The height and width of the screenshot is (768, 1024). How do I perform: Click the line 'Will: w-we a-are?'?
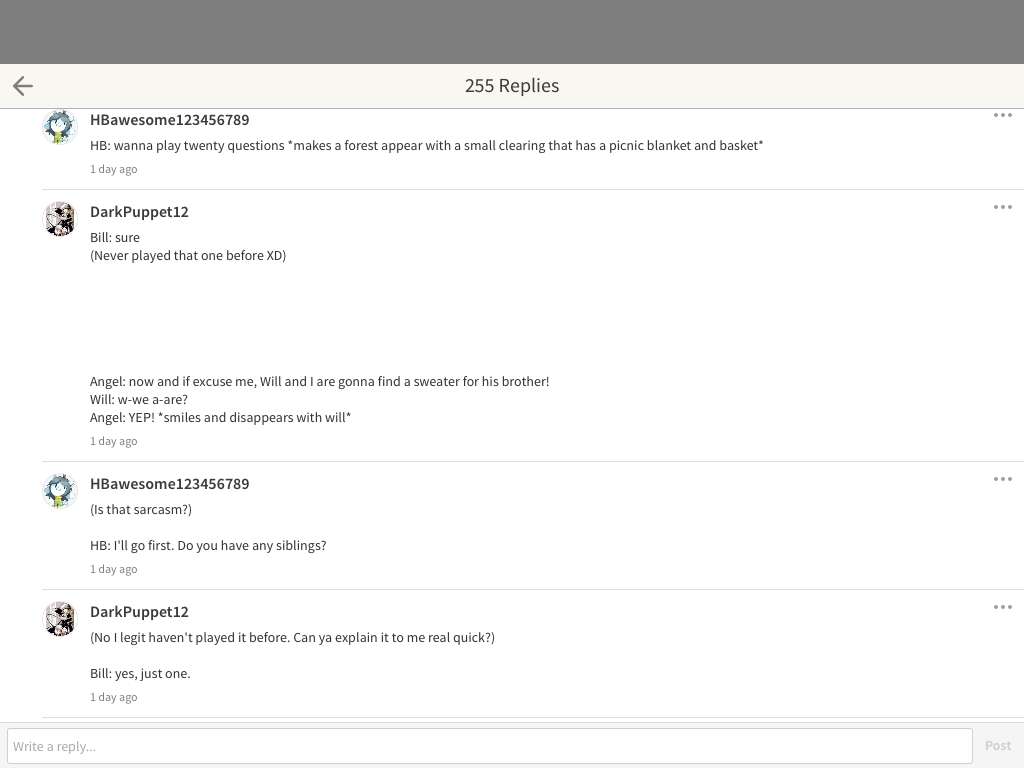click(x=138, y=399)
